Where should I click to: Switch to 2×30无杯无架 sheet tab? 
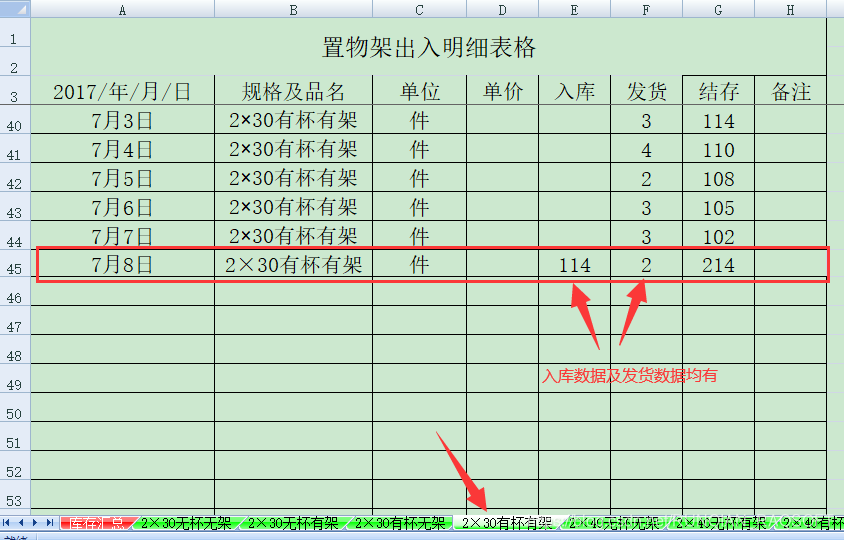[186, 523]
